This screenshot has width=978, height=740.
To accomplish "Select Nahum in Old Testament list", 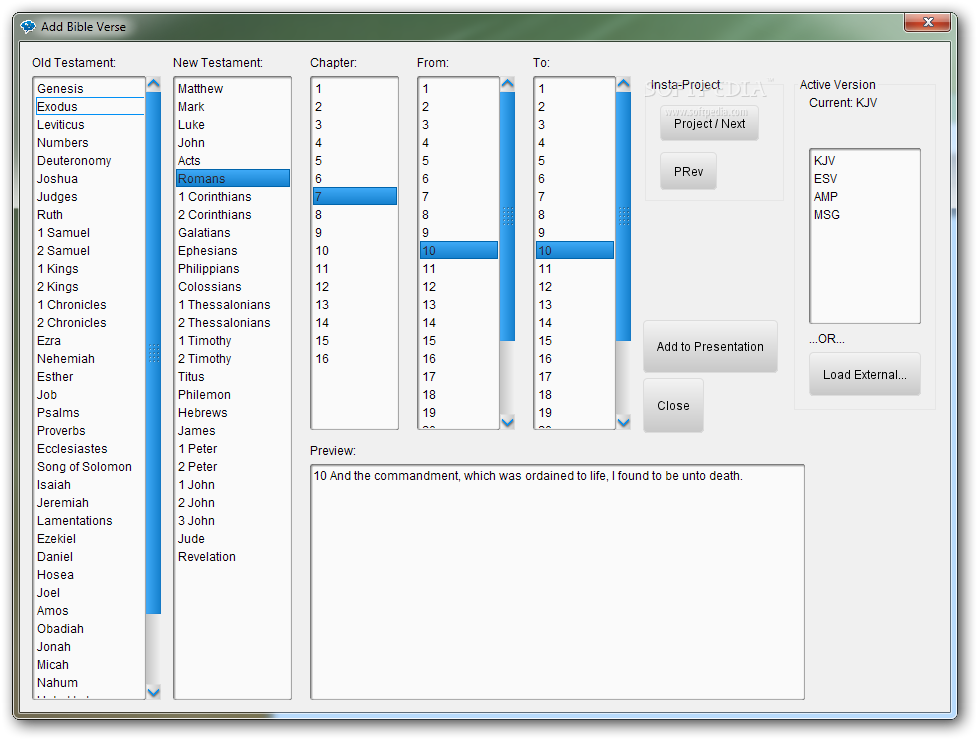I will click(89, 683).
